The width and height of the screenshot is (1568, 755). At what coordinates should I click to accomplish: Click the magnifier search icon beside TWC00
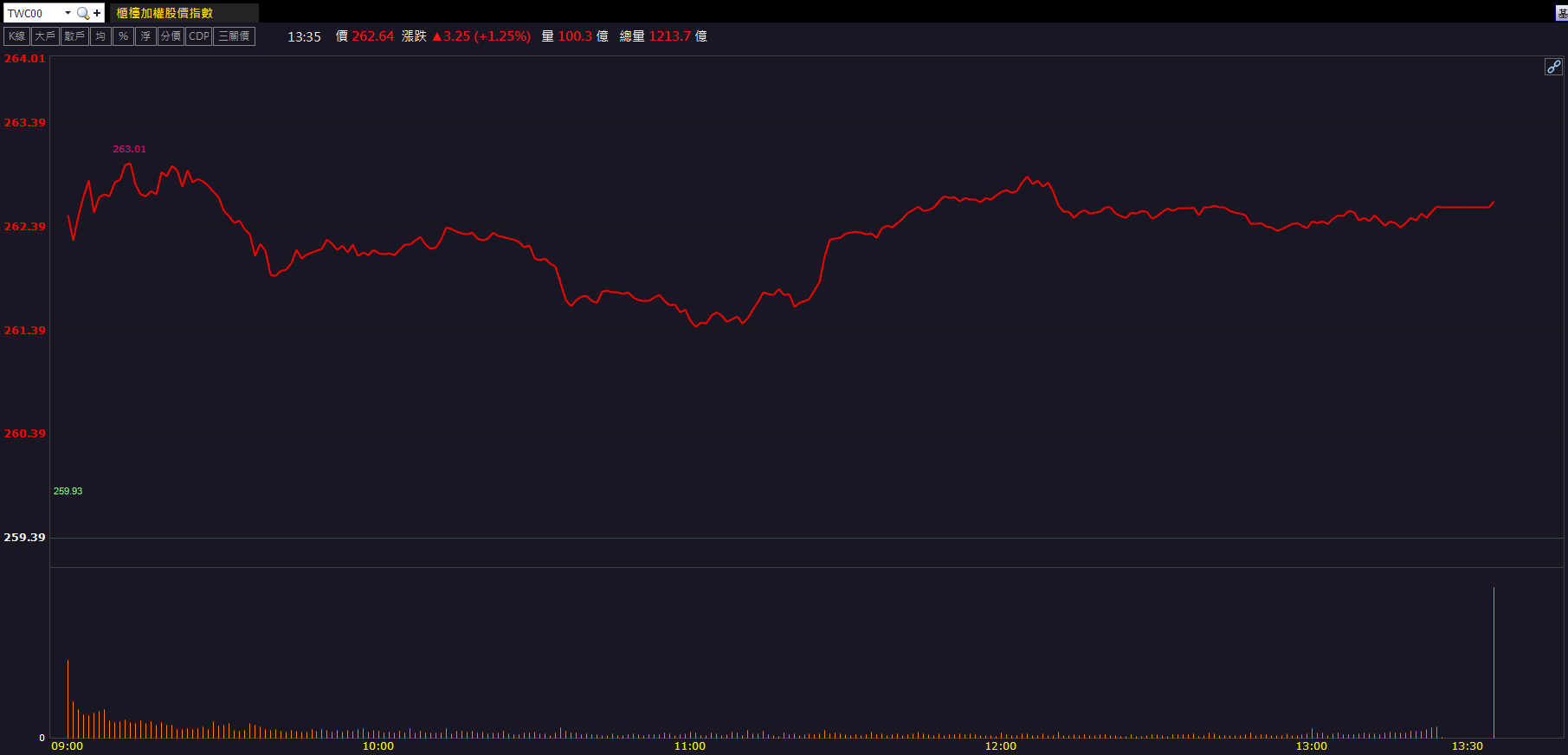point(83,13)
